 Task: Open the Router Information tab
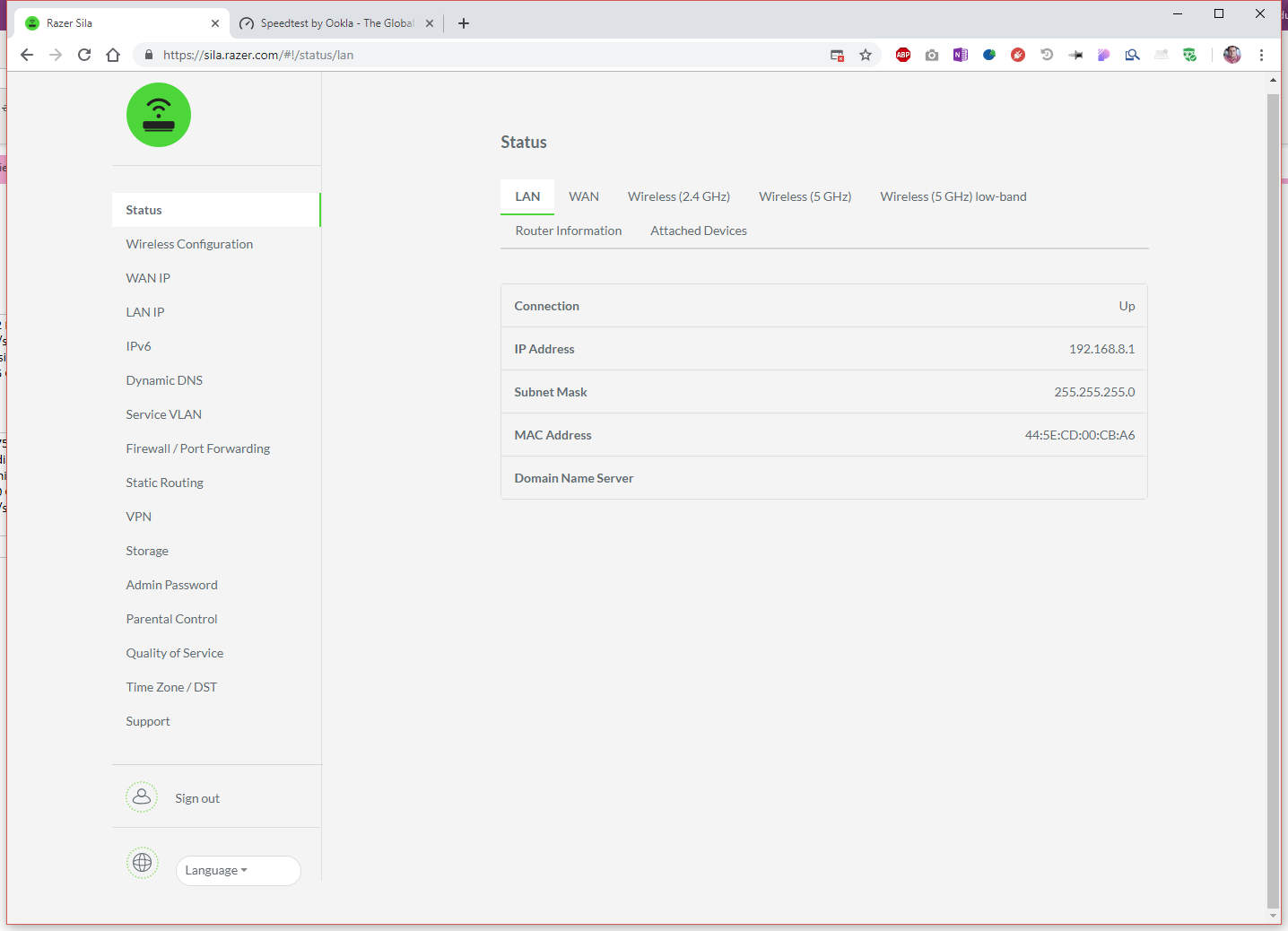click(569, 231)
